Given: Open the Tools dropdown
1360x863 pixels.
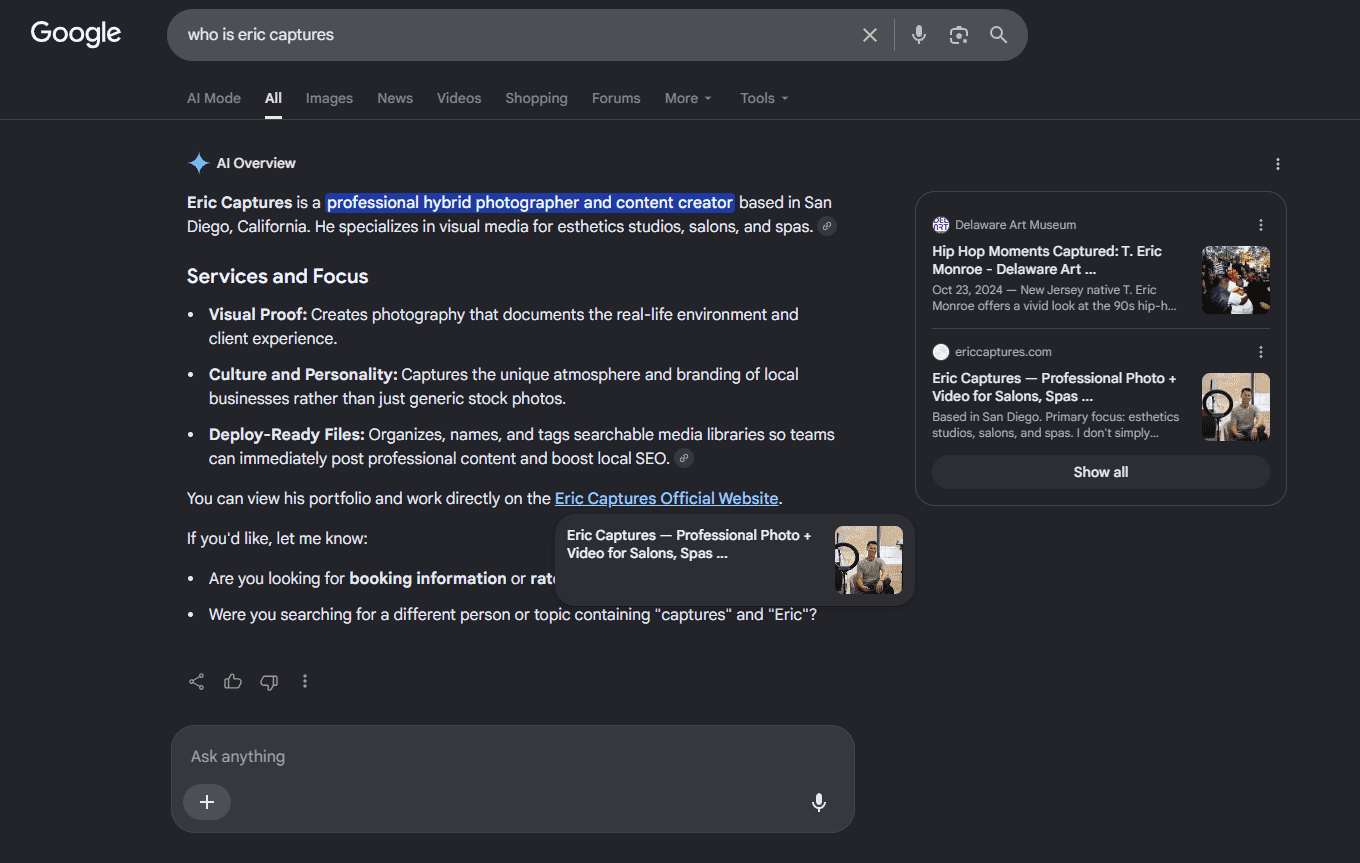Looking at the screenshot, I should click(764, 98).
